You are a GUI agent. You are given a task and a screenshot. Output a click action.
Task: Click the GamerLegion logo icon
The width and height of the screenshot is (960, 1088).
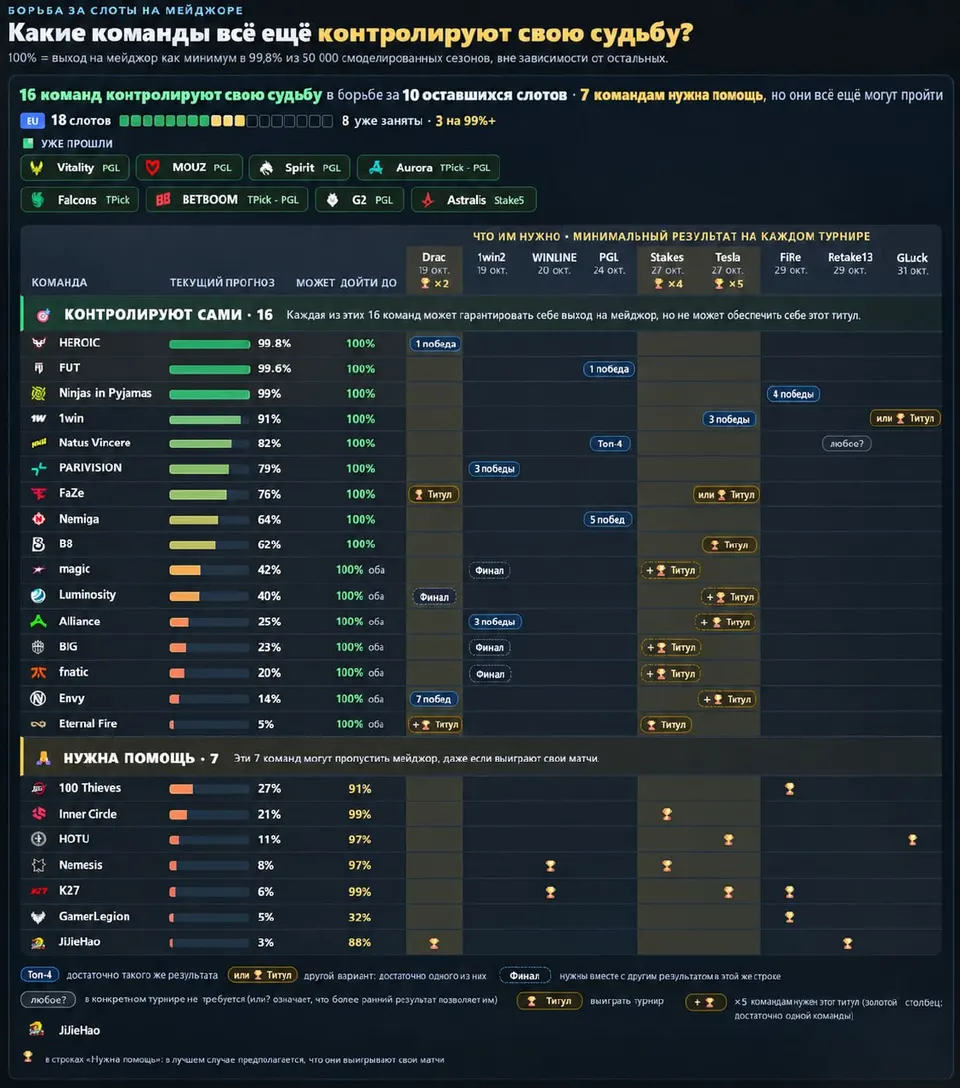[x=39, y=917]
